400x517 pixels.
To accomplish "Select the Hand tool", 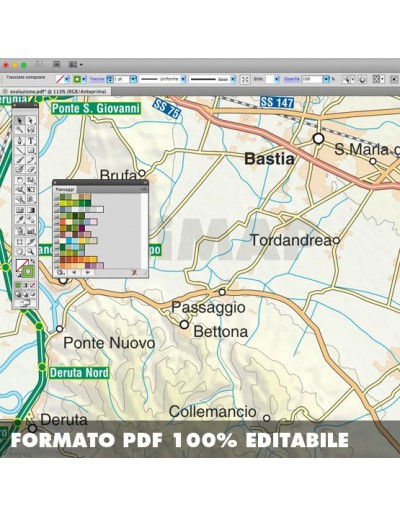I will (20, 251).
